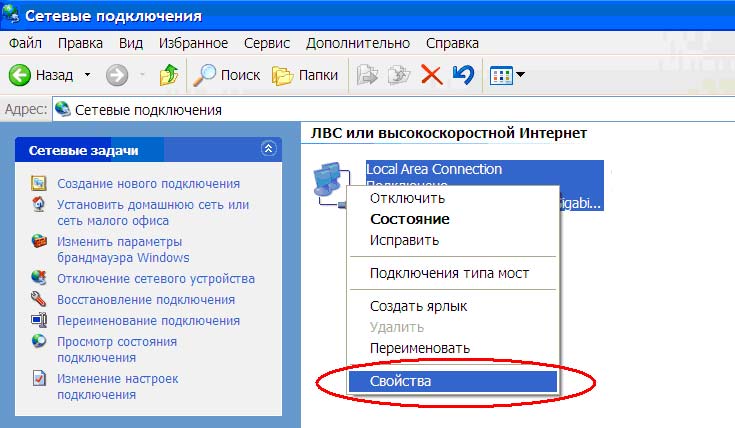The image size is (735, 428).
Task: Select Свойства in the context menu
Action: click(400, 381)
